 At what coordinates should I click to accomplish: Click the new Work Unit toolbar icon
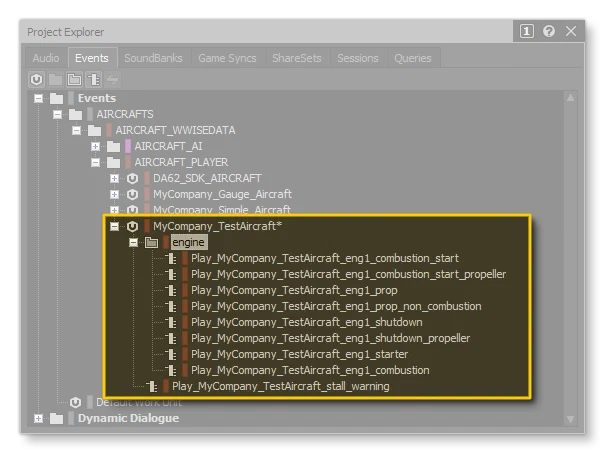click(37, 80)
